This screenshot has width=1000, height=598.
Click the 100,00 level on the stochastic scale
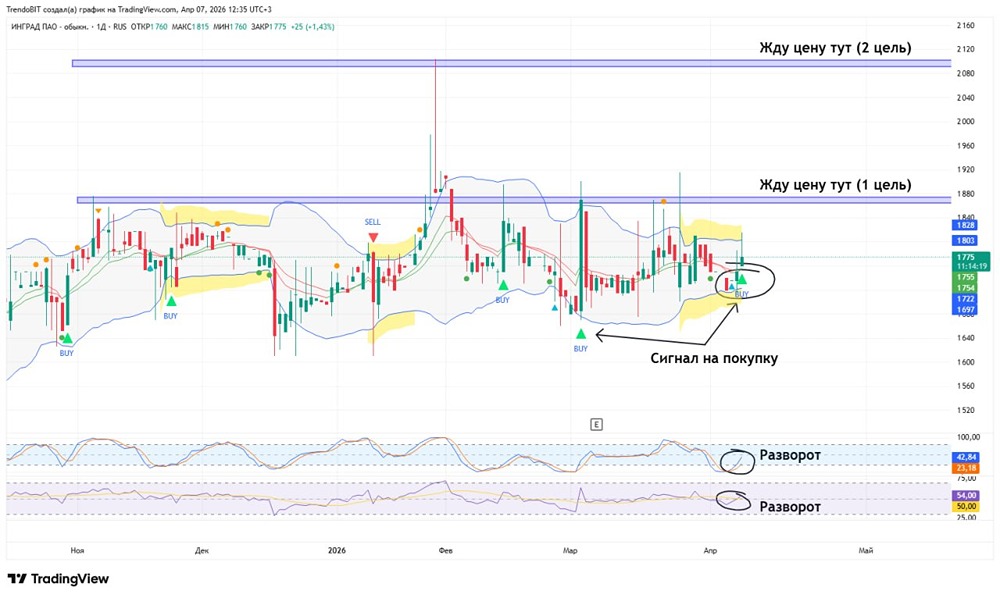(968, 437)
